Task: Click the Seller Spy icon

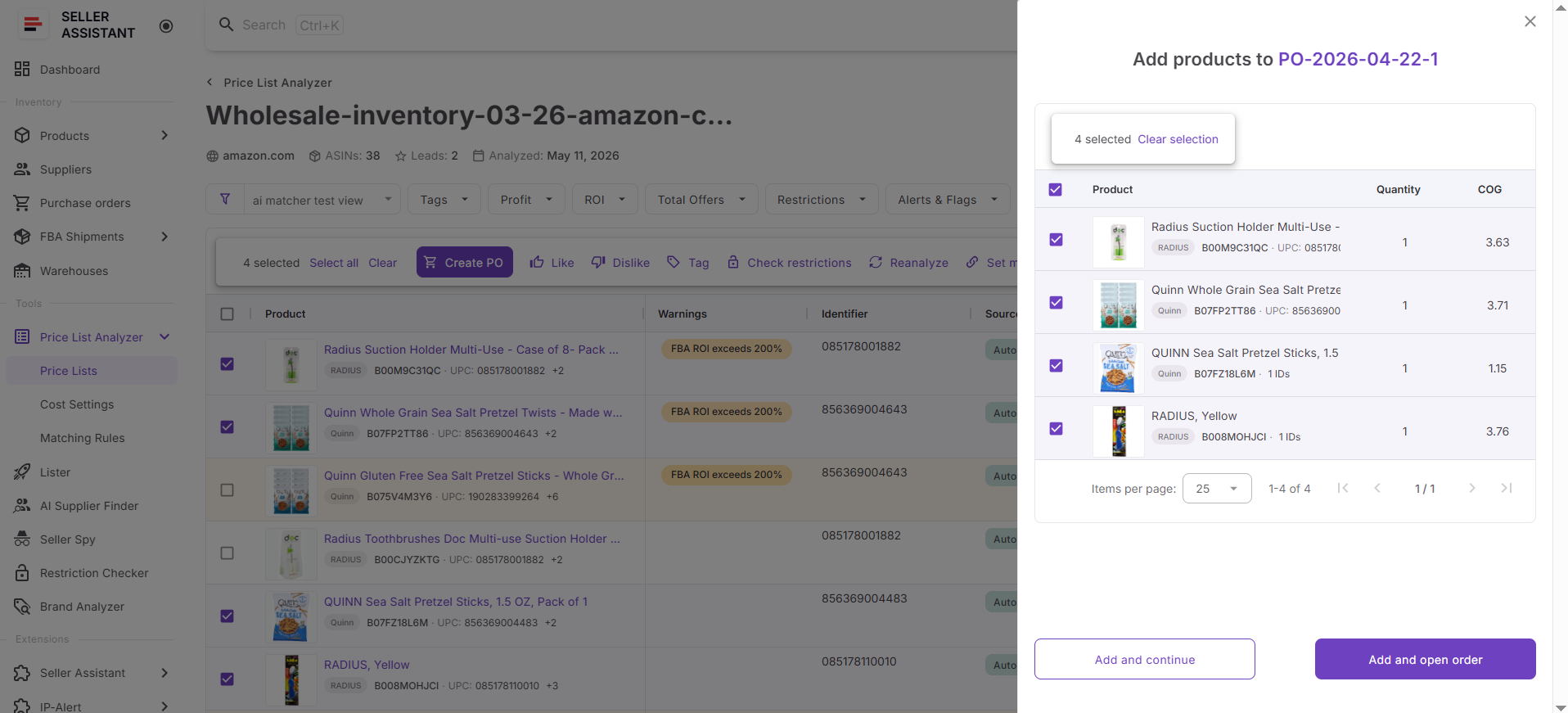Action: [22, 539]
